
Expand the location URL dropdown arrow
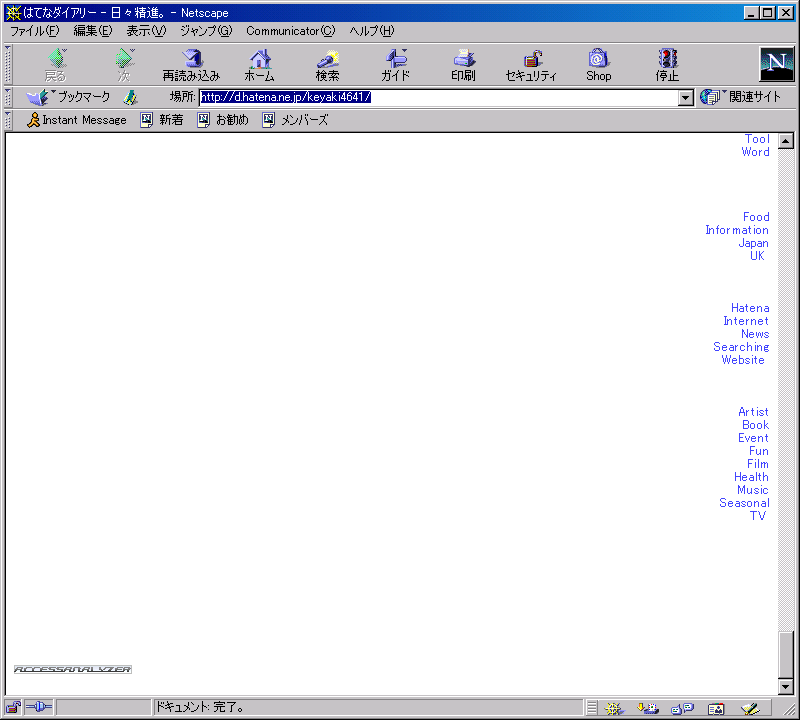(x=686, y=97)
